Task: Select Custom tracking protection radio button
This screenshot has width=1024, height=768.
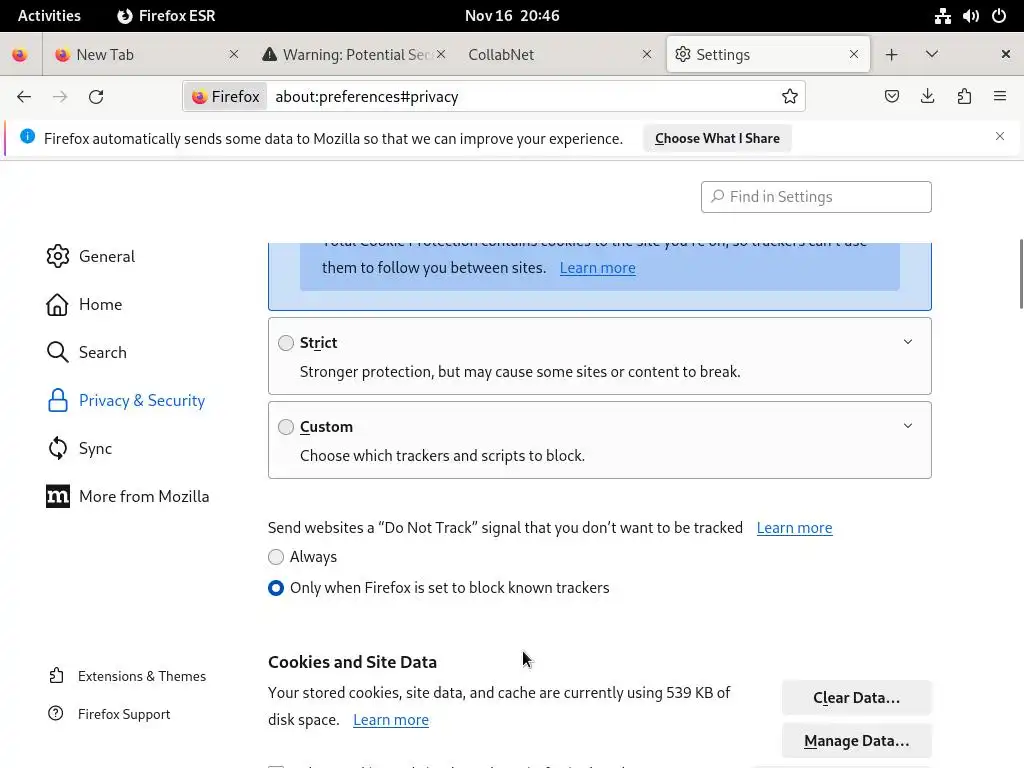Action: coord(286,427)
